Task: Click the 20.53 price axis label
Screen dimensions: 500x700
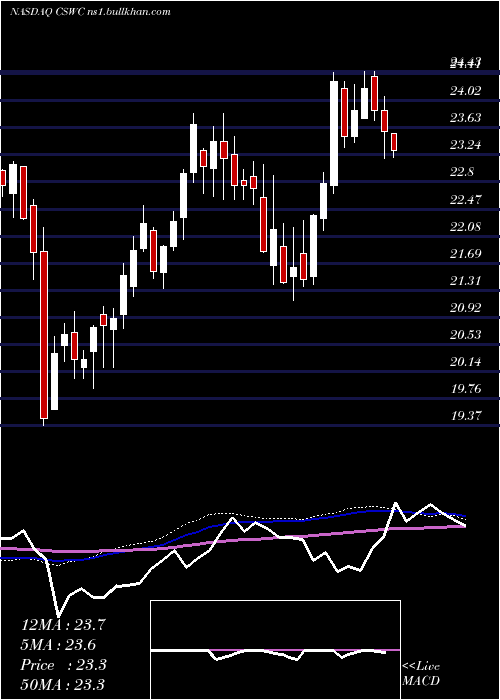Action: (466, 335)
